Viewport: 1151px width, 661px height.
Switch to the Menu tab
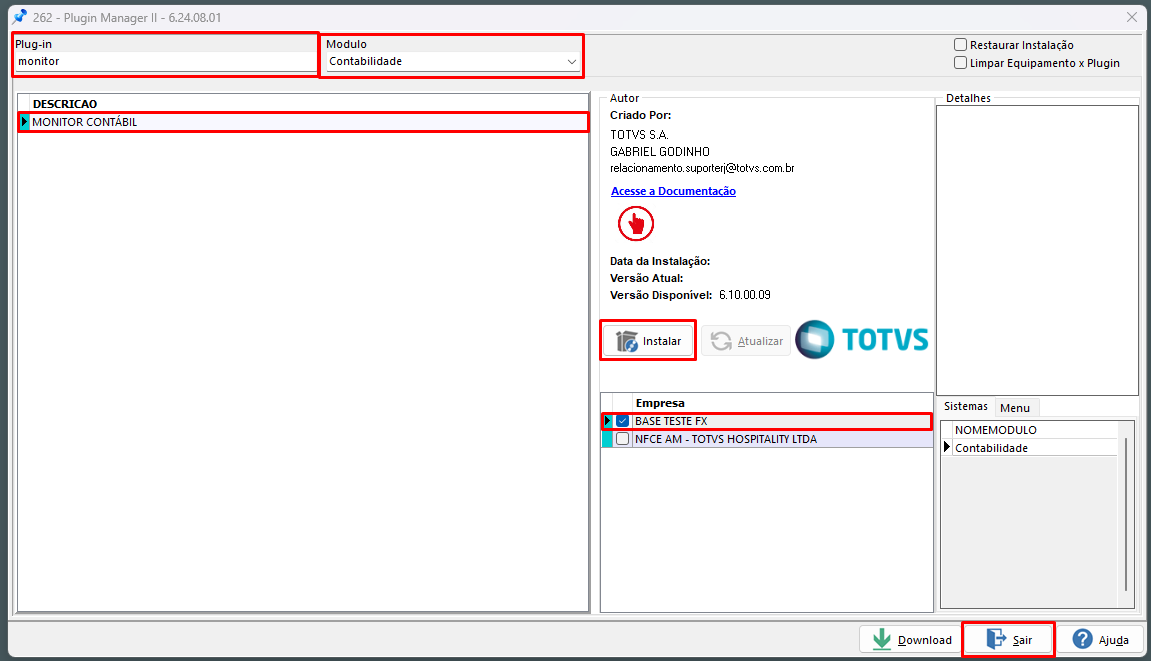[x=1015, y=408]
